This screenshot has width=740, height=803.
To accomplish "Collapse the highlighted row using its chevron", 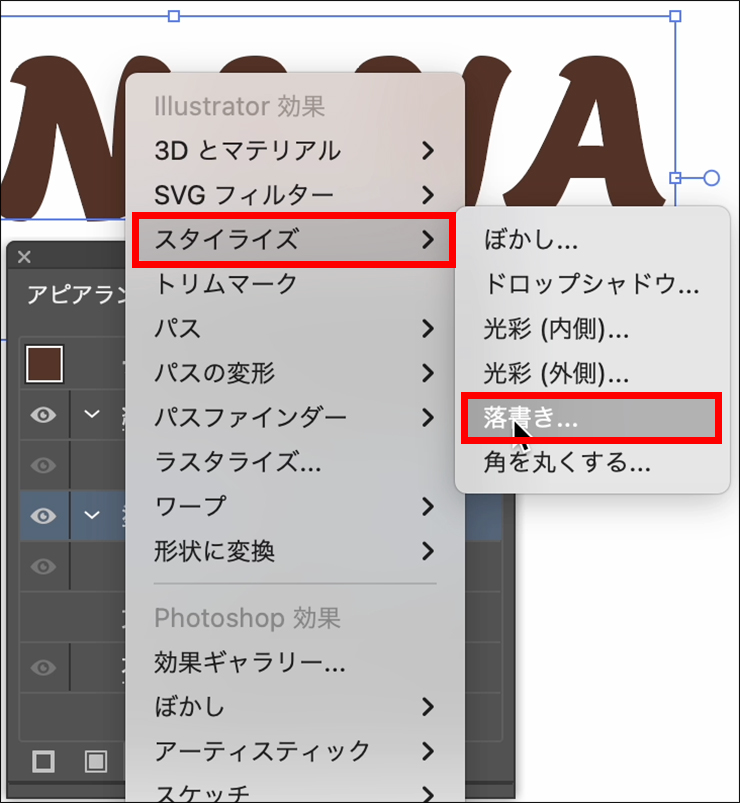I will pyautogui.click(x=93, y=516).
